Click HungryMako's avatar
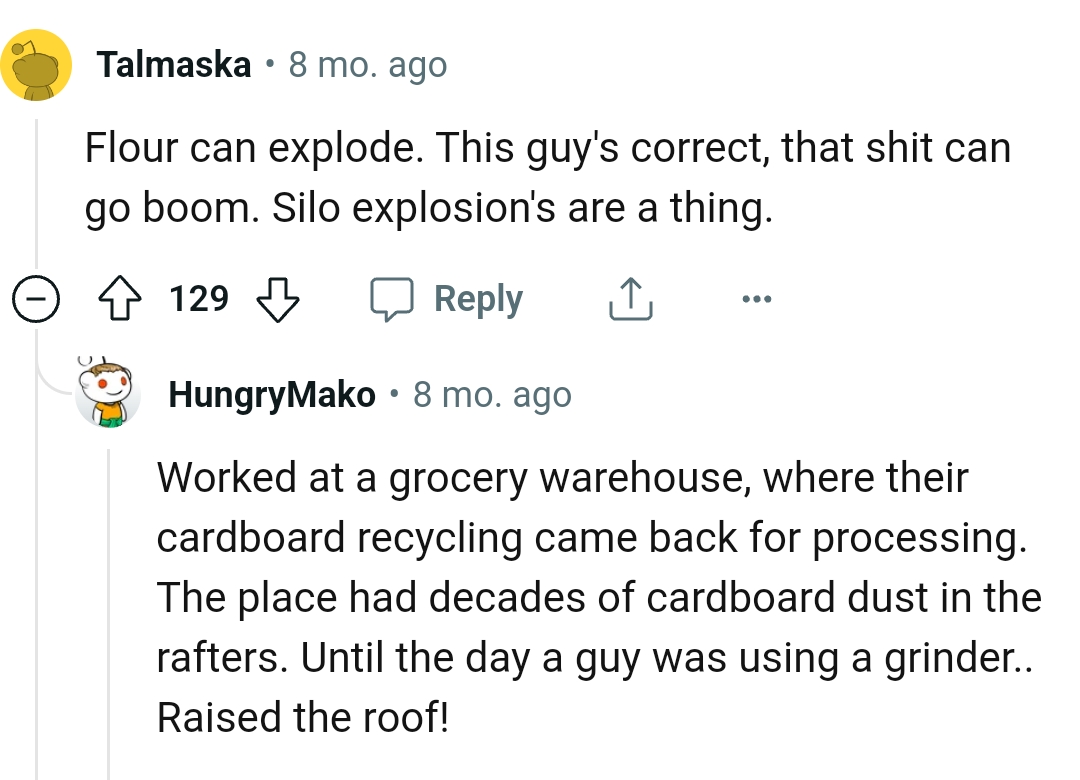This screenshot has width=1080, height=780. pyautogui.click(x=103, y=391)
